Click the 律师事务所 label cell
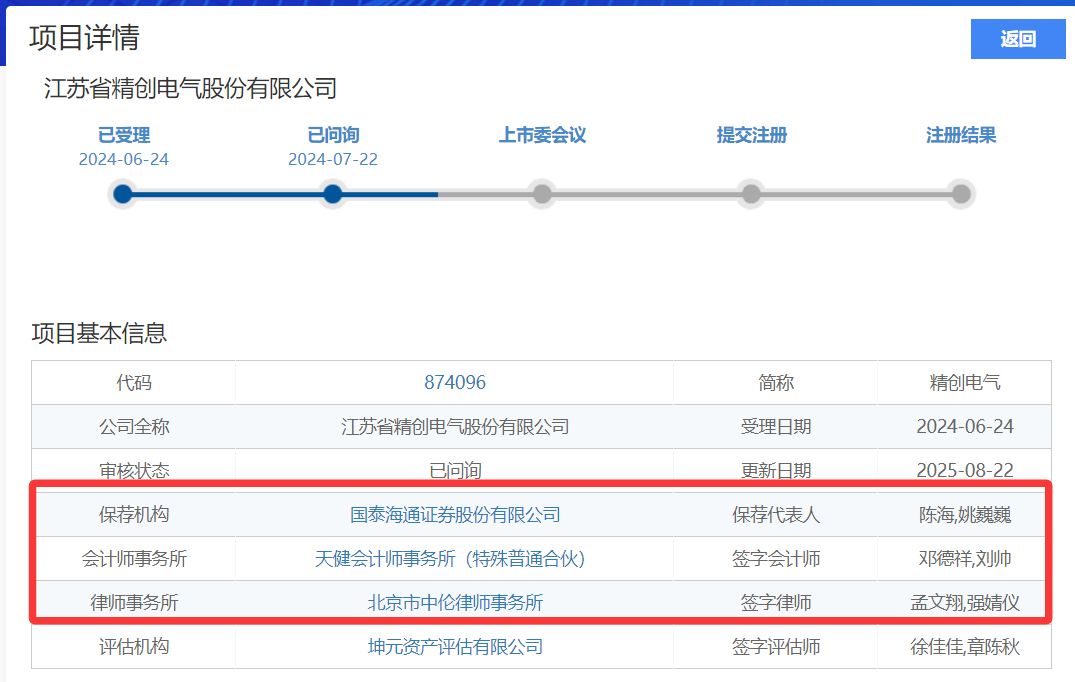The height and width of the screenshot is (682, 1075). coord(134,602)
